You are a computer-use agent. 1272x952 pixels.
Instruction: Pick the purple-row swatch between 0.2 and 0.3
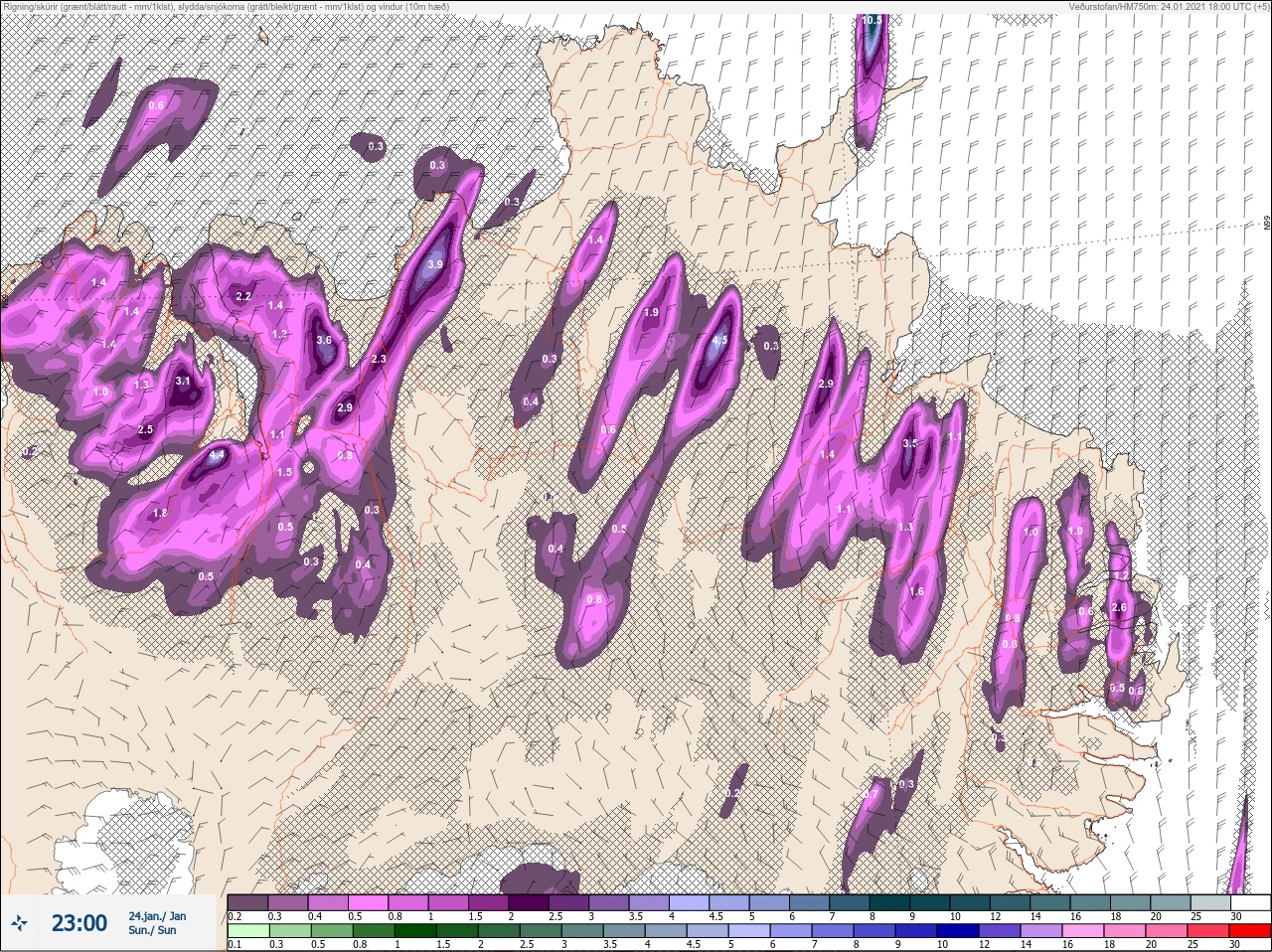[x=248, y=902]
